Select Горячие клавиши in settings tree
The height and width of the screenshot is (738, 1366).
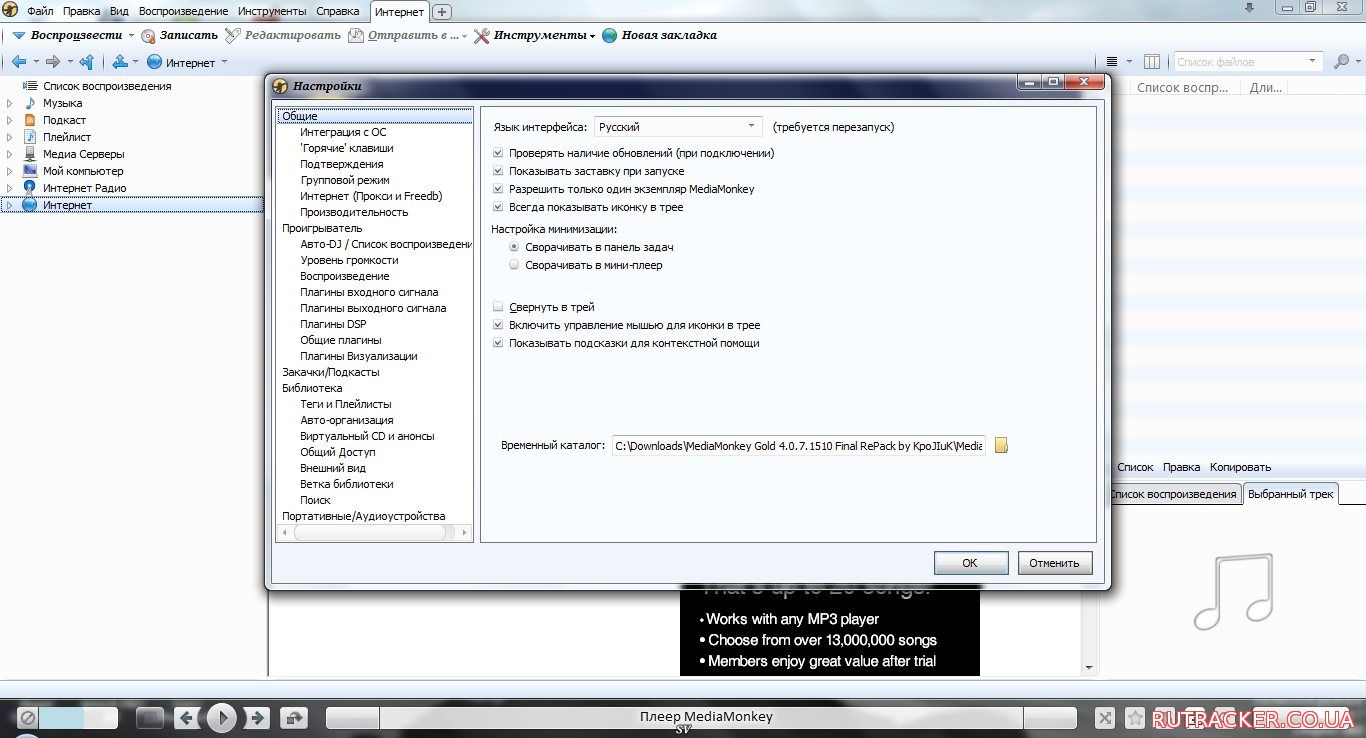346,148
